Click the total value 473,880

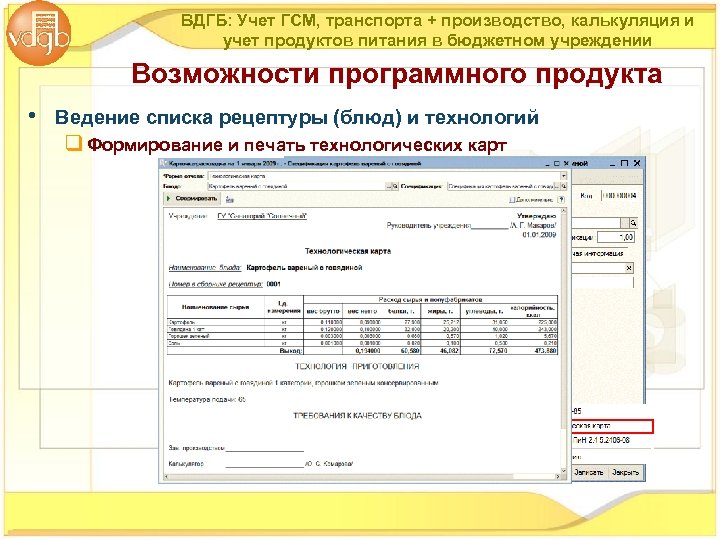545,351
